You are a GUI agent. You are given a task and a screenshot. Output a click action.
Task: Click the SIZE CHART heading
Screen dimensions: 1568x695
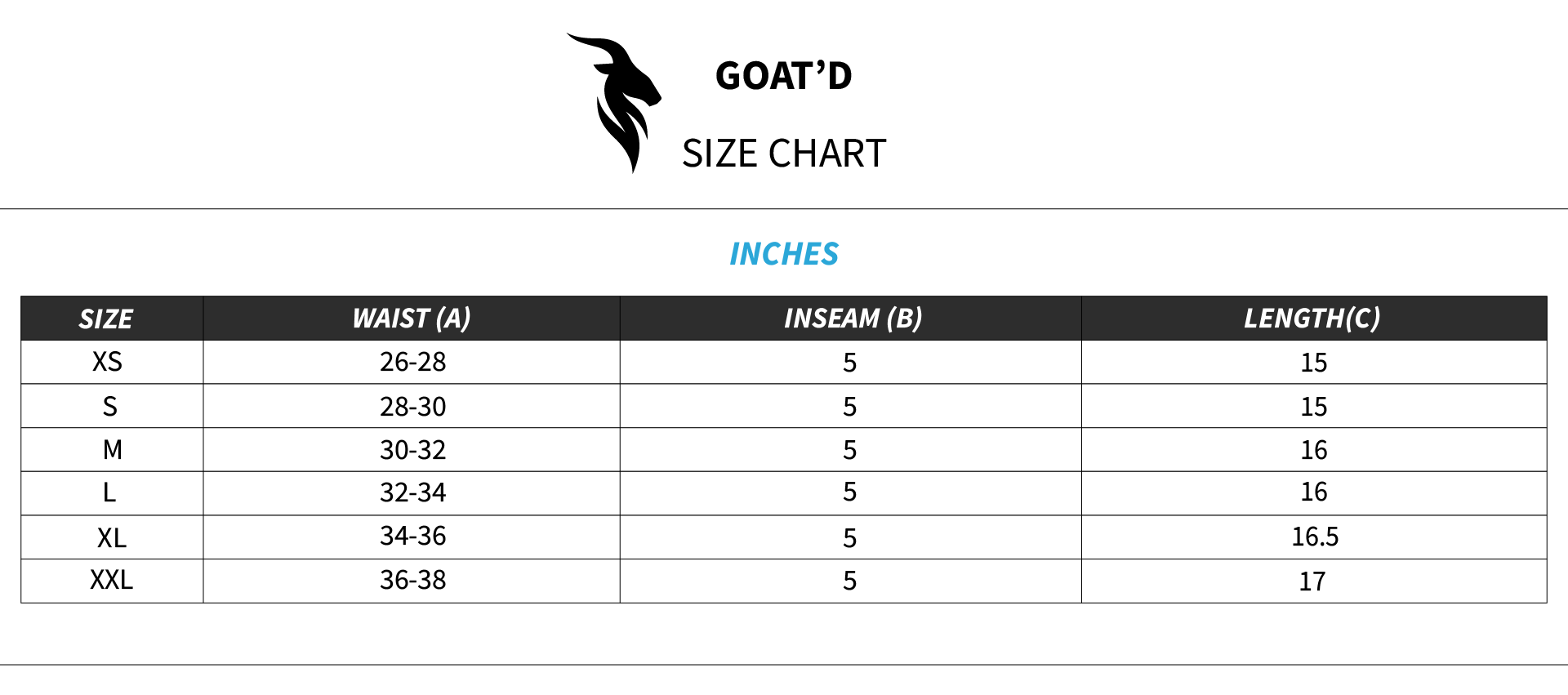(x=783, y=154)
